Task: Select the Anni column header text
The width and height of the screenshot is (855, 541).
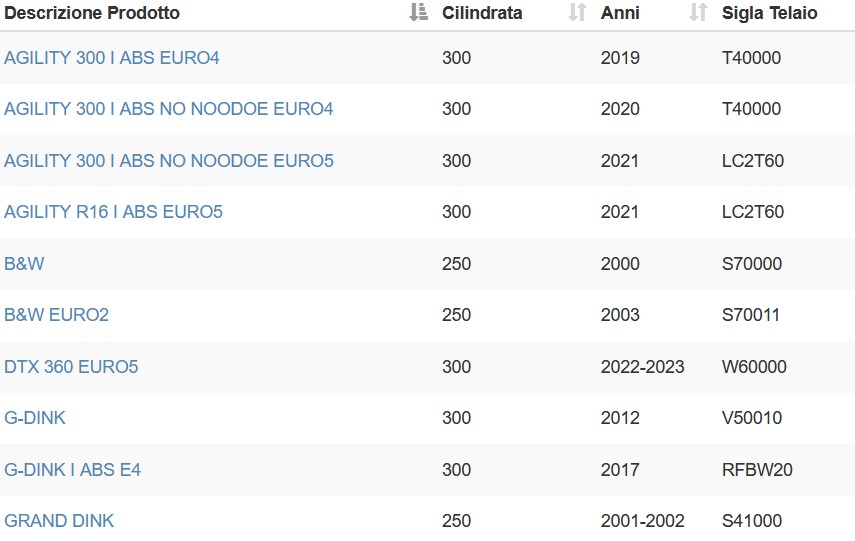Action: [620, 13]
